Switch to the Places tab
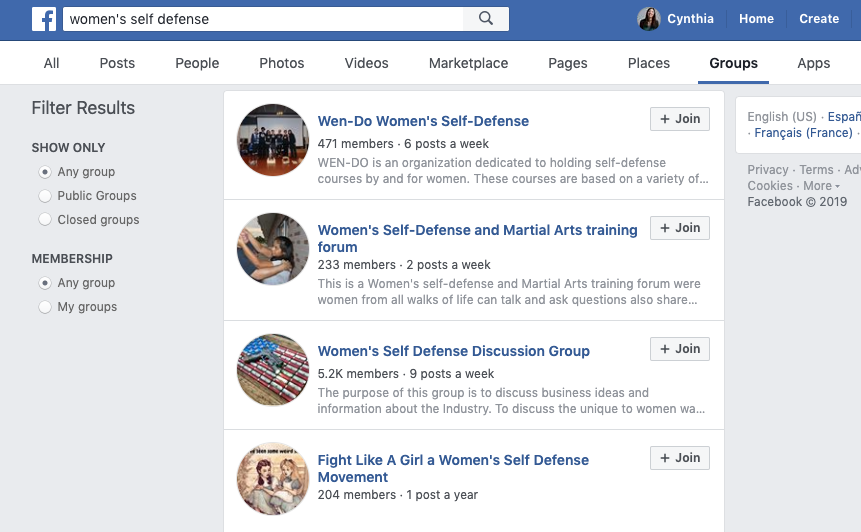The height and width of the screenshot is (532, 861). (648, 63)
